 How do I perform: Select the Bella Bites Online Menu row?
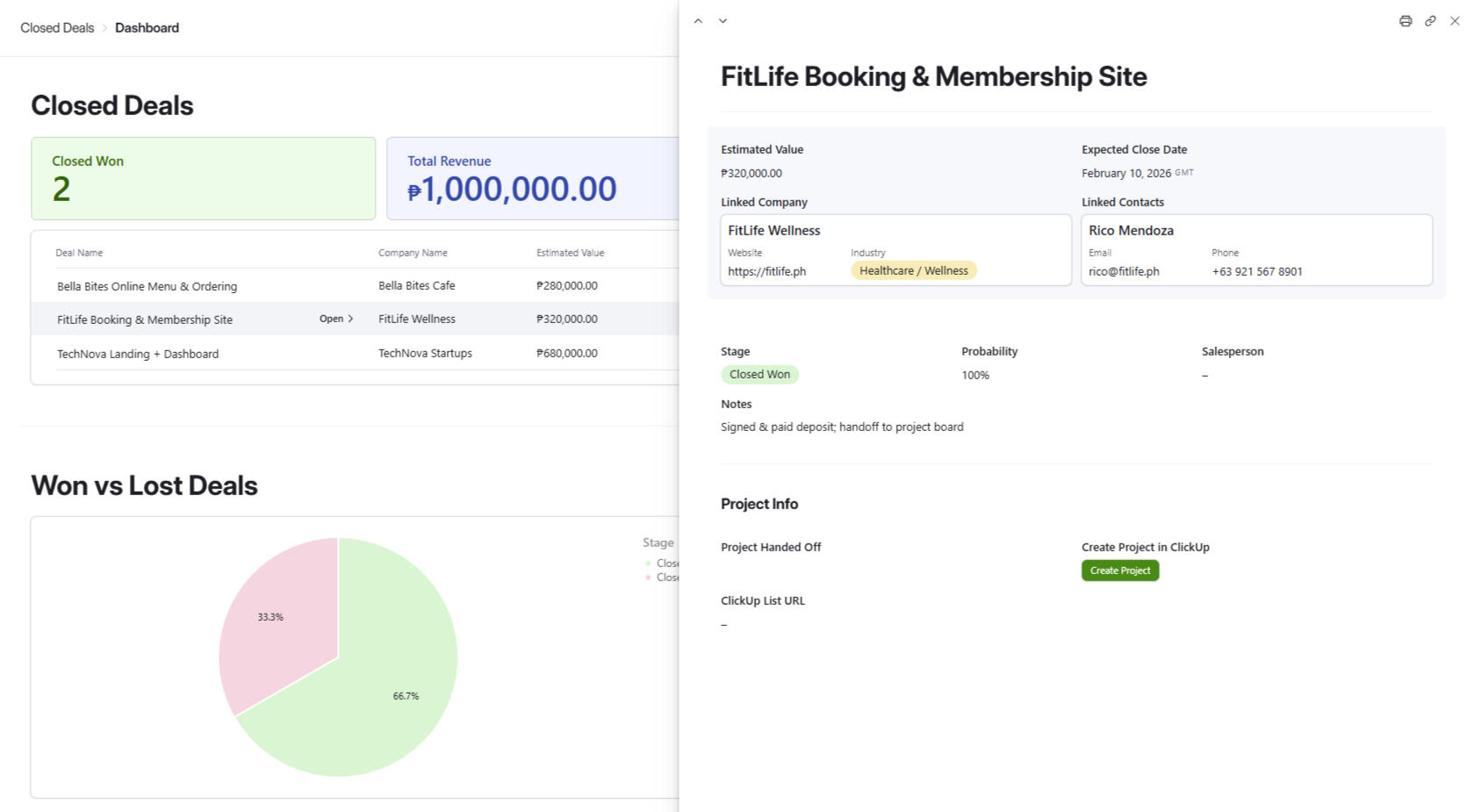[x=355, y=285]
